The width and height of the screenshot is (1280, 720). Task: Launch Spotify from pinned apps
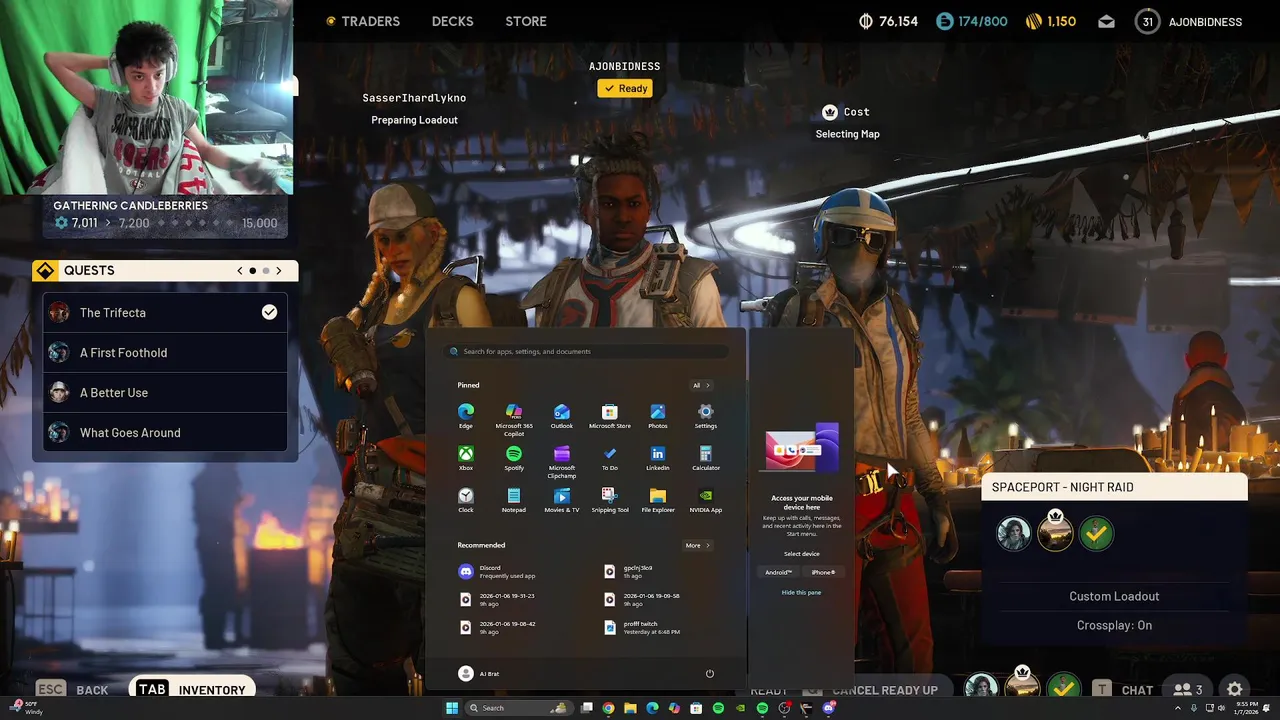[x=514, y=458]
